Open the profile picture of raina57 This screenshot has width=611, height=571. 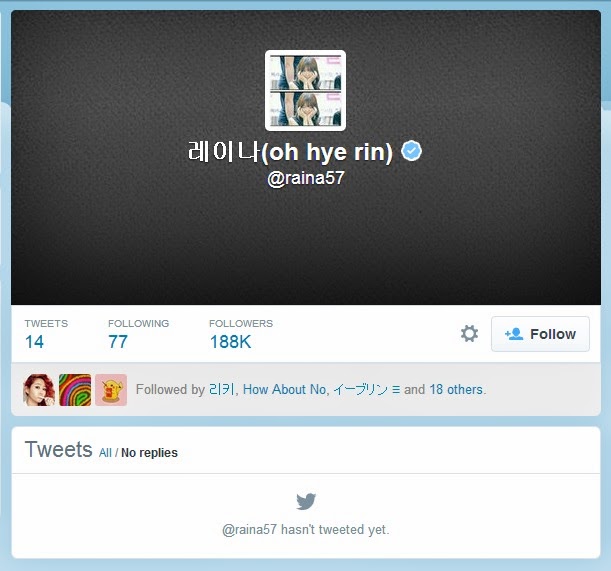[306, 90]
